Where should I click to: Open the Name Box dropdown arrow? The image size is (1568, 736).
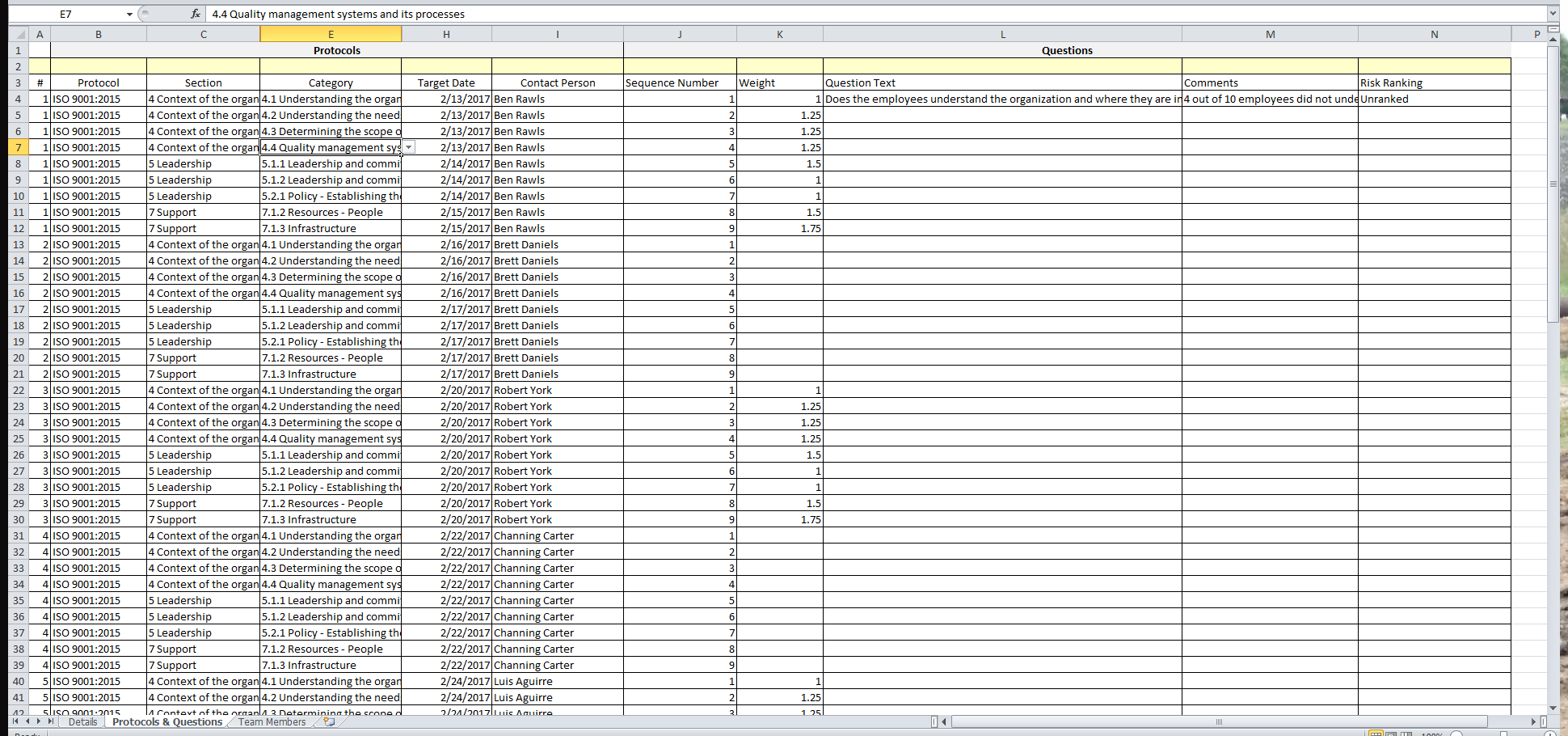pos(129,14)
